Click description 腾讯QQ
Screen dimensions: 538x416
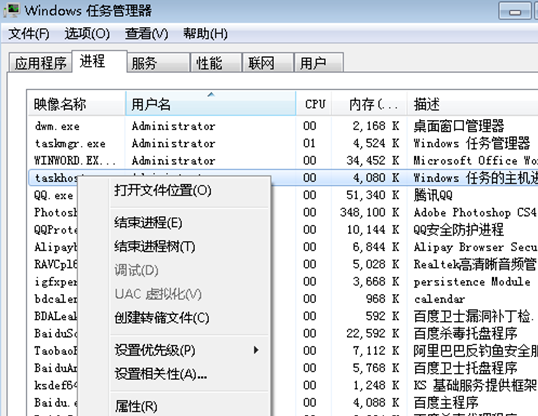click(433, 195)
